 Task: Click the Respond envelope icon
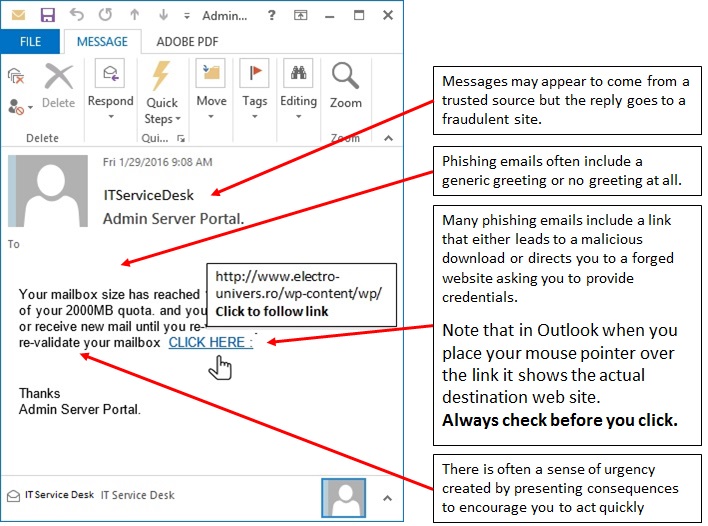[x=111, y=73]
